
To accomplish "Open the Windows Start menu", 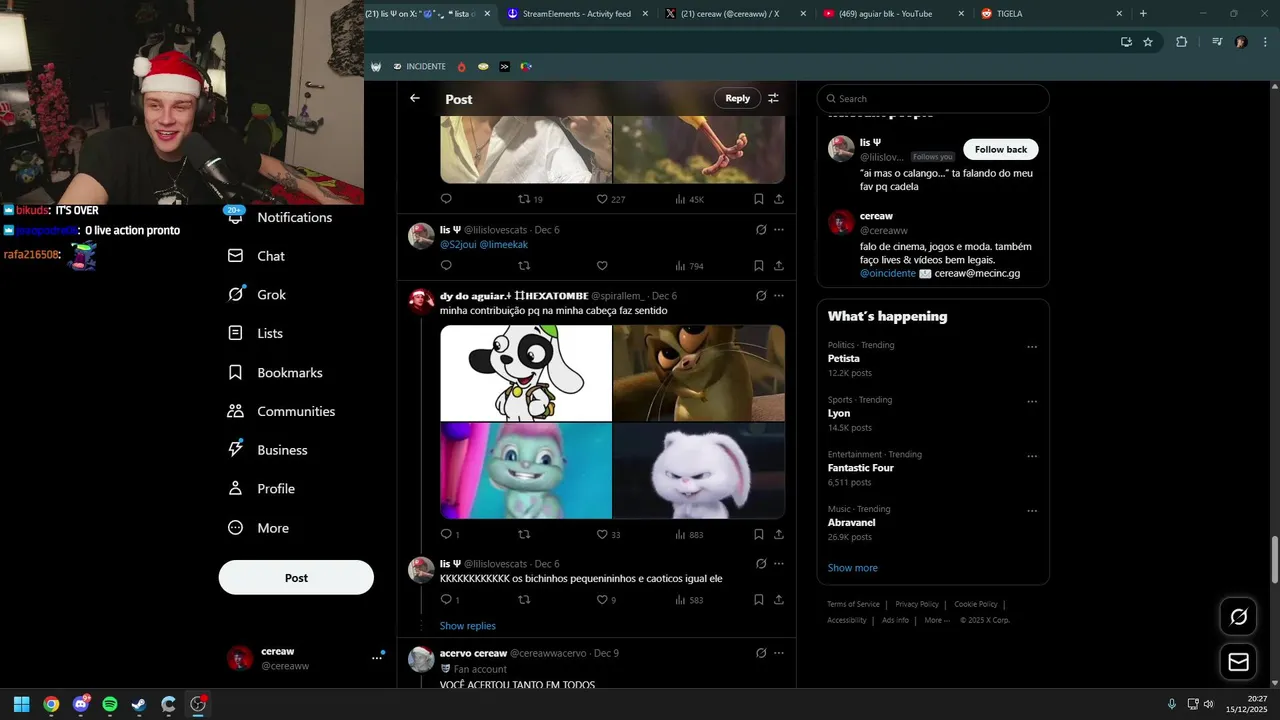I will point(22,704).
